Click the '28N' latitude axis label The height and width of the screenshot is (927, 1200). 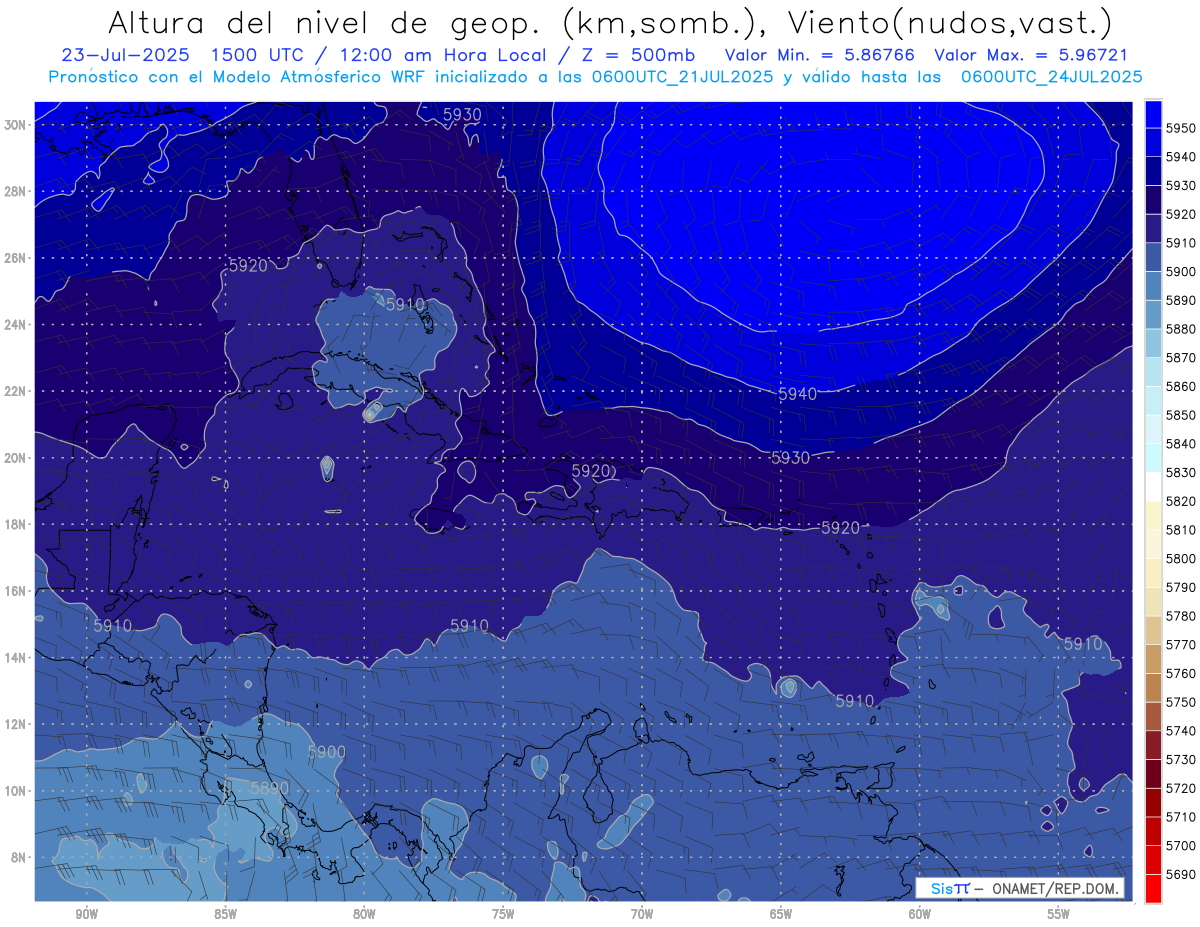coord(16,191)
